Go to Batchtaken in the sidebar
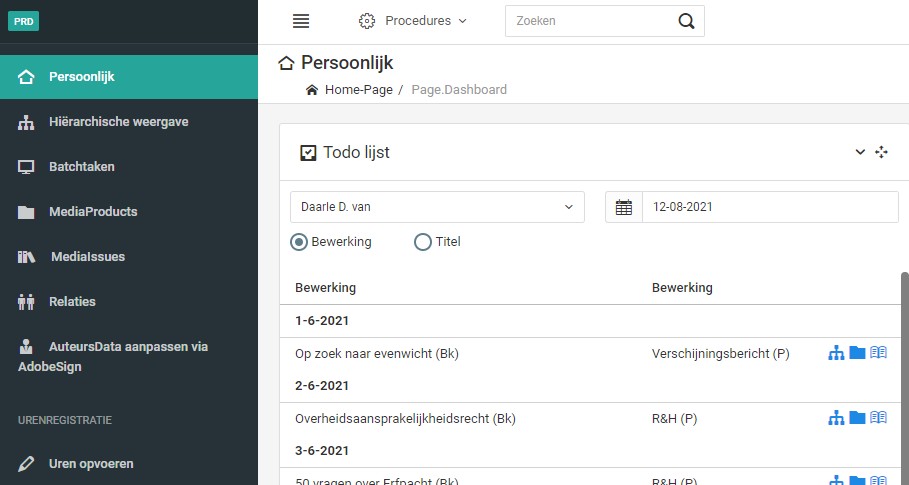This screenshot has width=909, height=485. click(x=81, y=167)
